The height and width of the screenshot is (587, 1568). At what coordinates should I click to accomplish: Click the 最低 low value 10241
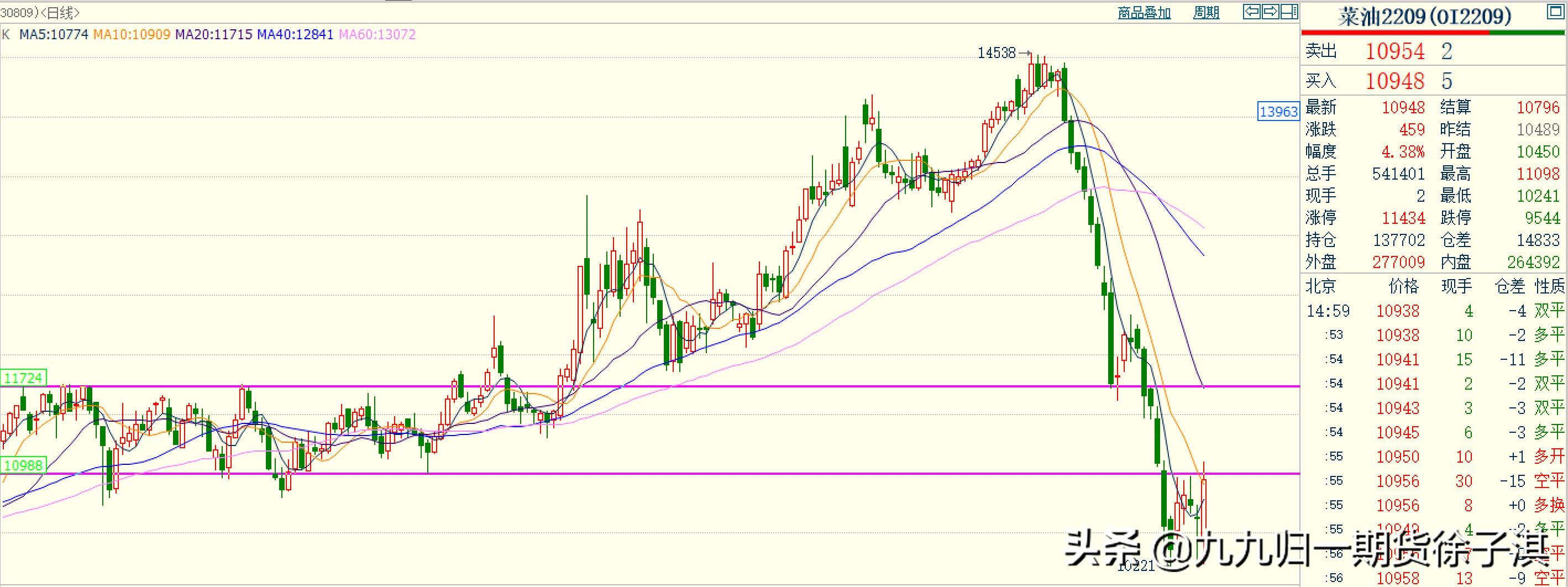[1538, 196]
